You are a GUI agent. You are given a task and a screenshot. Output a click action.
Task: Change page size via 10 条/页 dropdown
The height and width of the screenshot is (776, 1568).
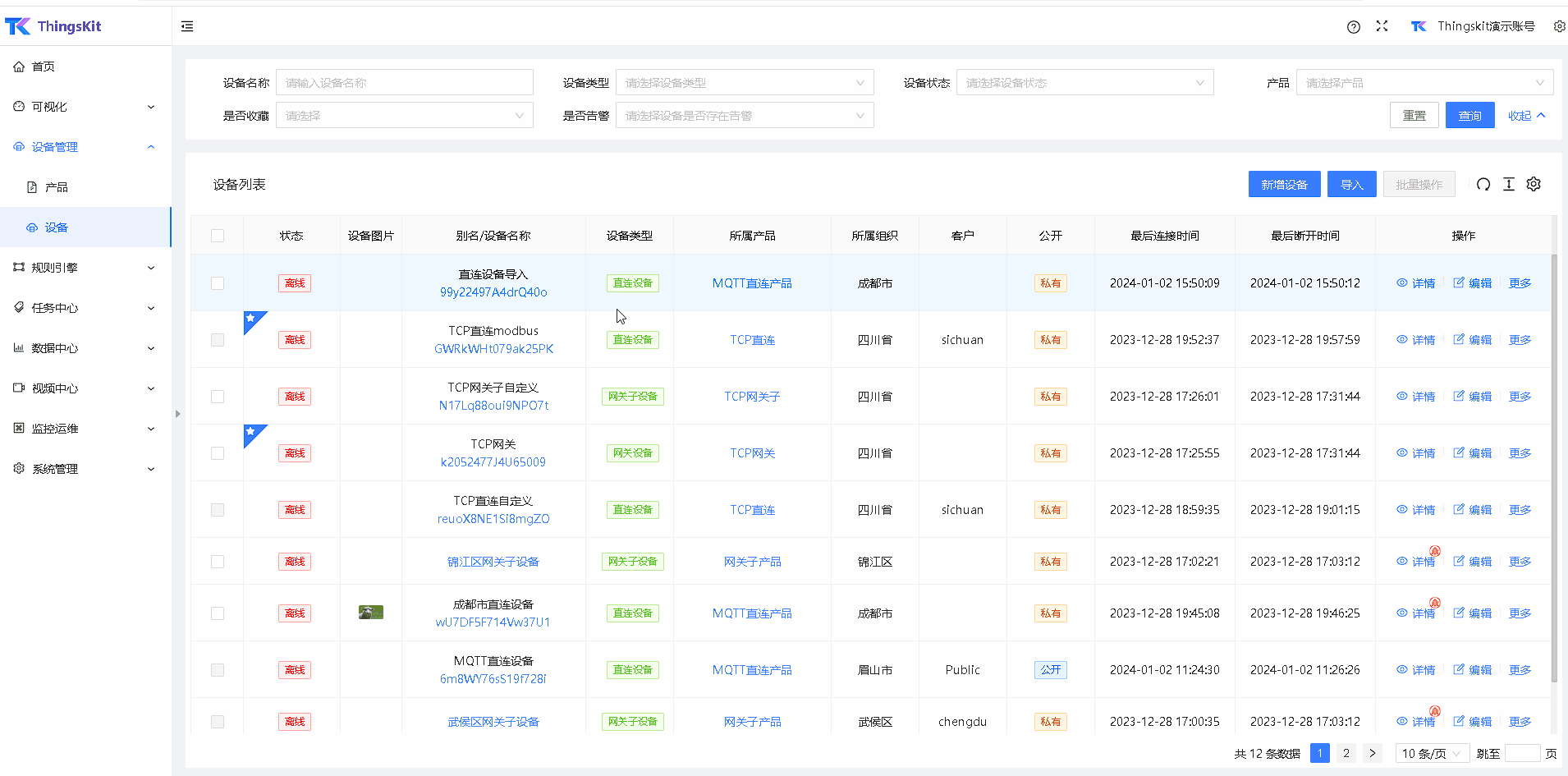[1432, 754]
